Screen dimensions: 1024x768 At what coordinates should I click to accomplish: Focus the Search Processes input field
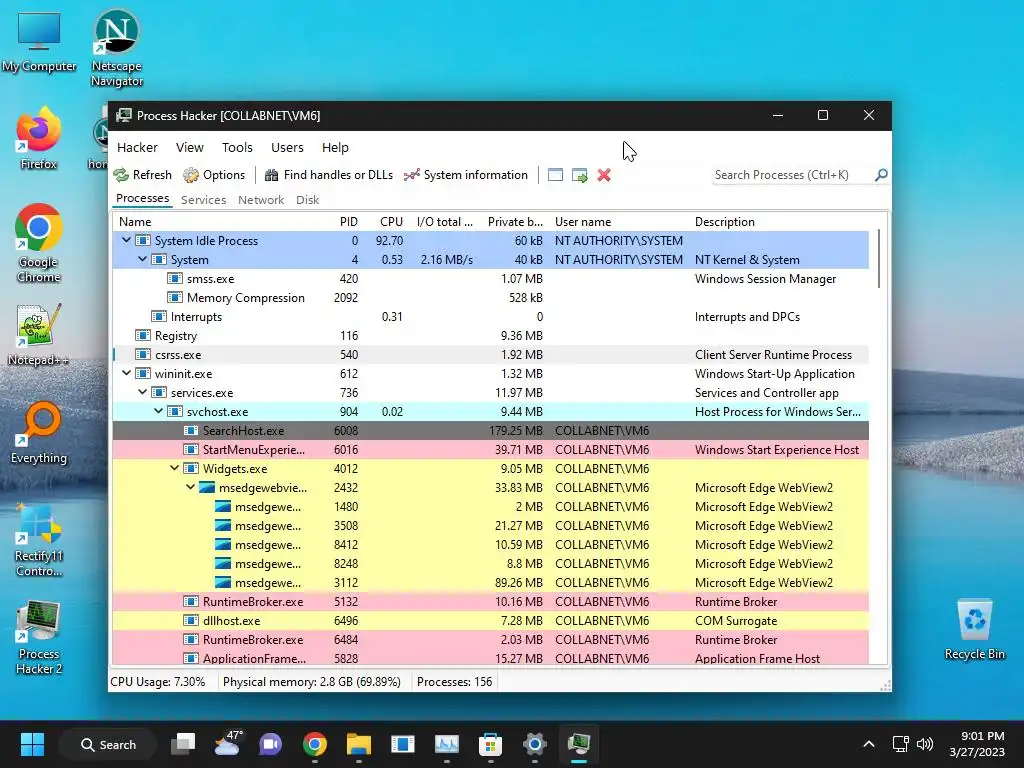pyautogui.click(x=793, y=175)
